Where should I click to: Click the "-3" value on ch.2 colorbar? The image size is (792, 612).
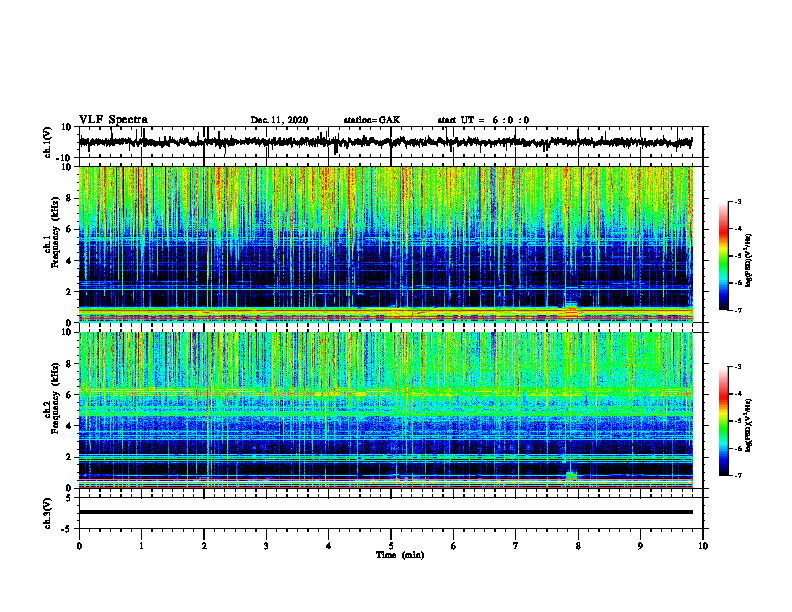(x=737, y=367)
